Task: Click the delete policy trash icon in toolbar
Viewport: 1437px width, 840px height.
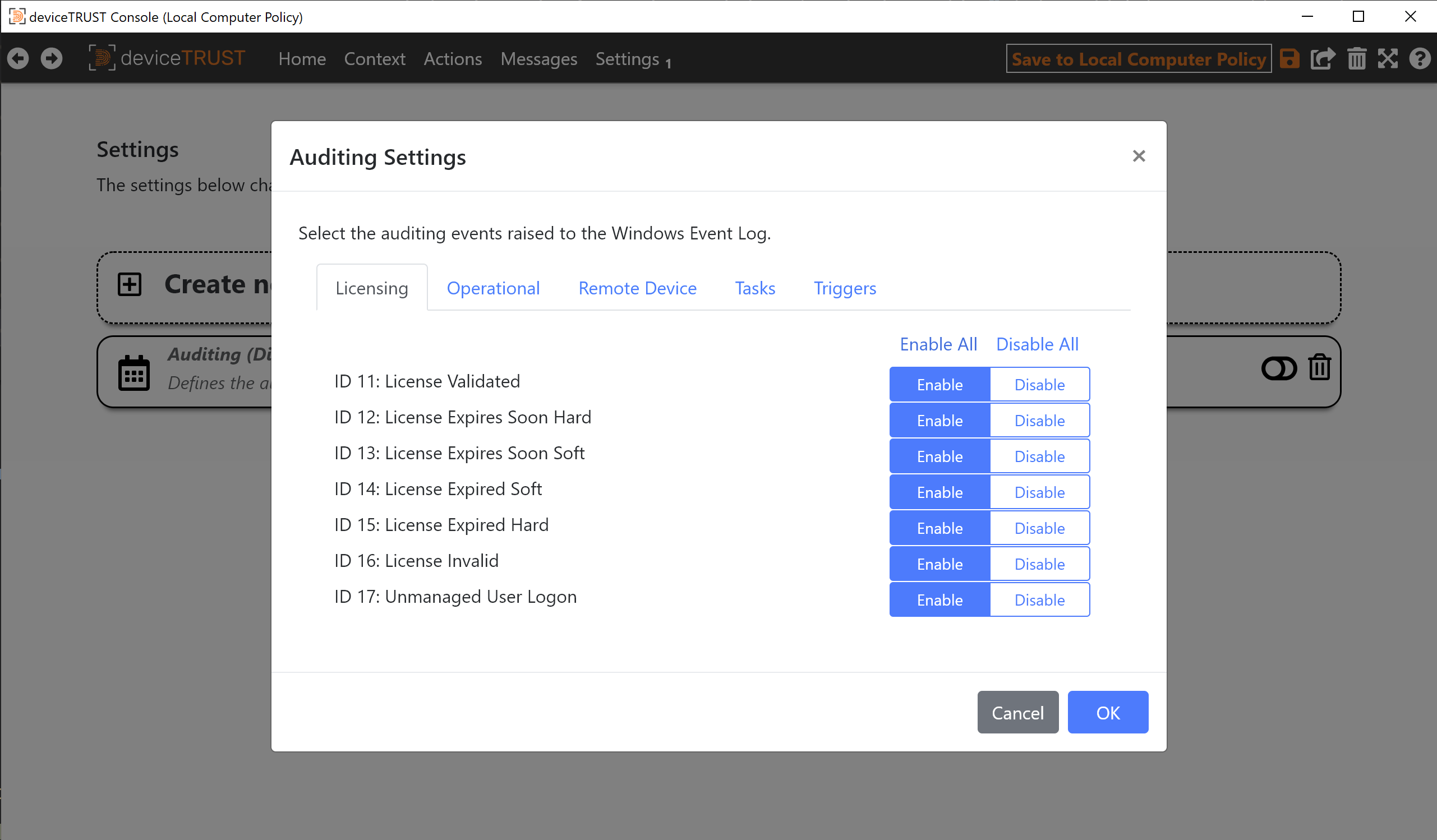Action: click(1357, 58)
